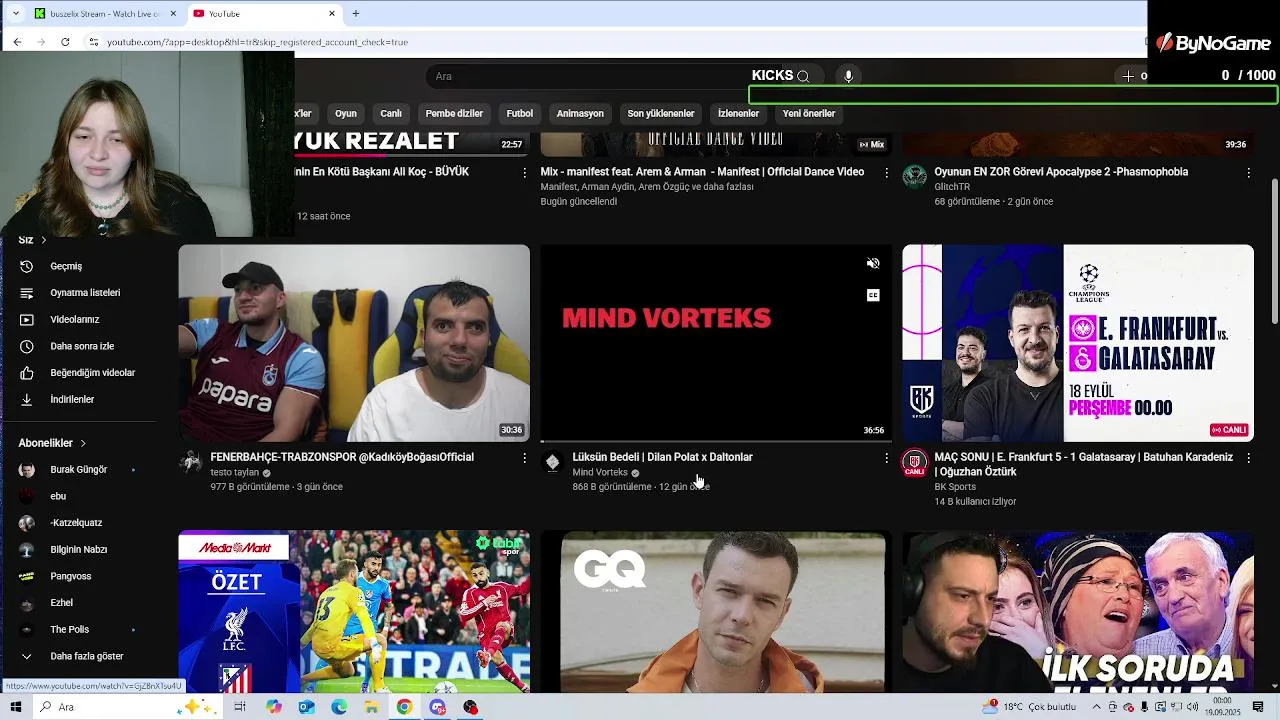Click the page vertical scrollbar
Screen dimensions: 1280x720
pos(1275,250)
